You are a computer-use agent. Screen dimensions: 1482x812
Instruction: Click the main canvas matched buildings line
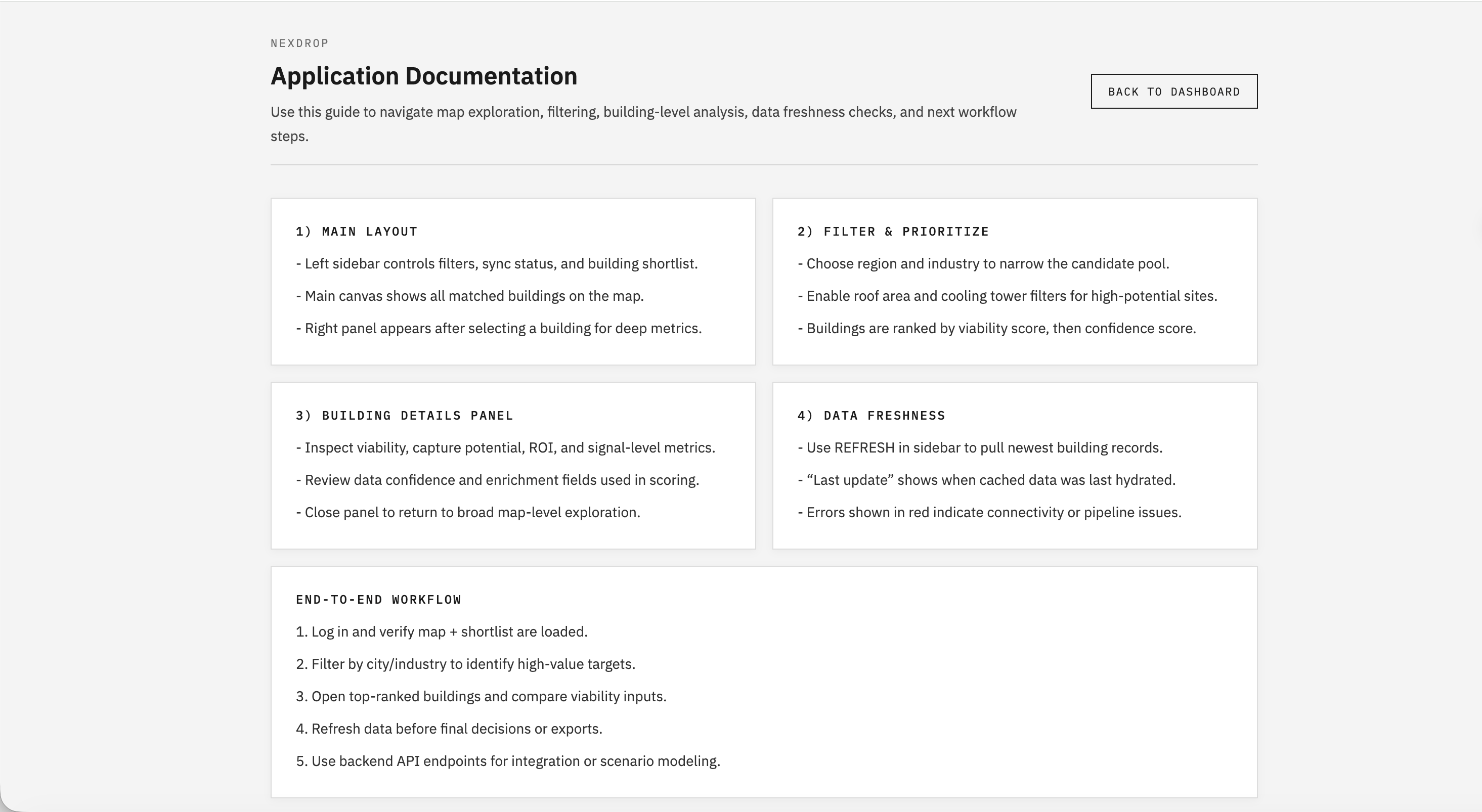pos(469,296)
